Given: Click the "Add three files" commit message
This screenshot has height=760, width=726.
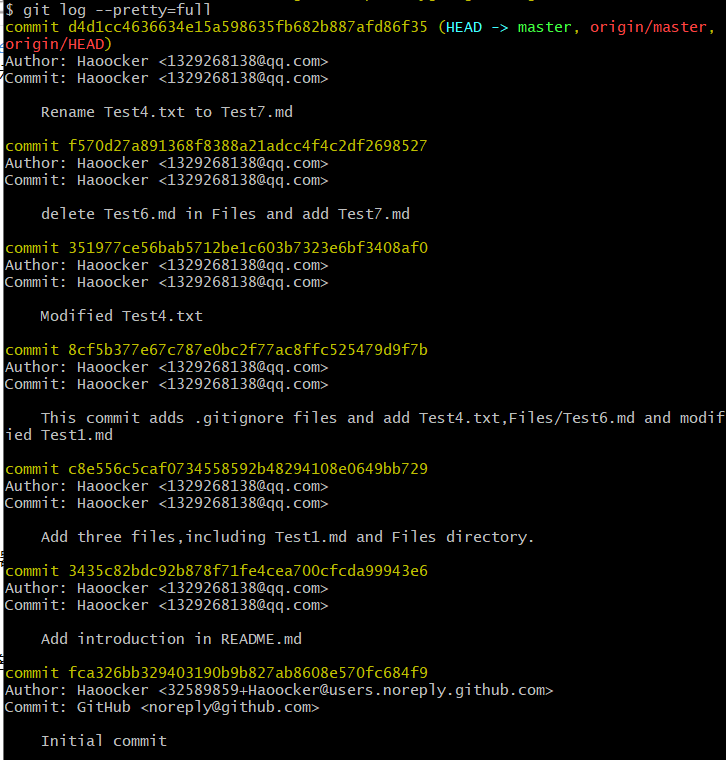Looking at the screenshot, I should click(287, 537).
